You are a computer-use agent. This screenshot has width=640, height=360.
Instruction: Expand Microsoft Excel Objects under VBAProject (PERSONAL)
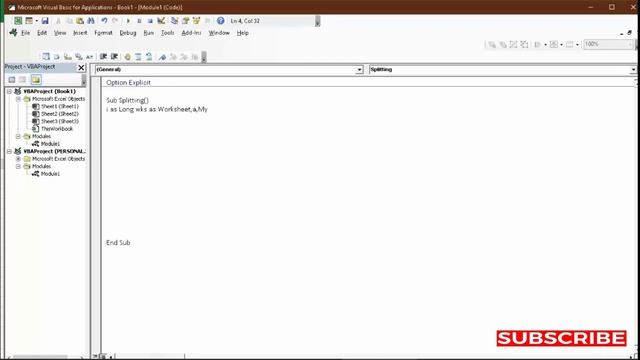coord(18,159)
